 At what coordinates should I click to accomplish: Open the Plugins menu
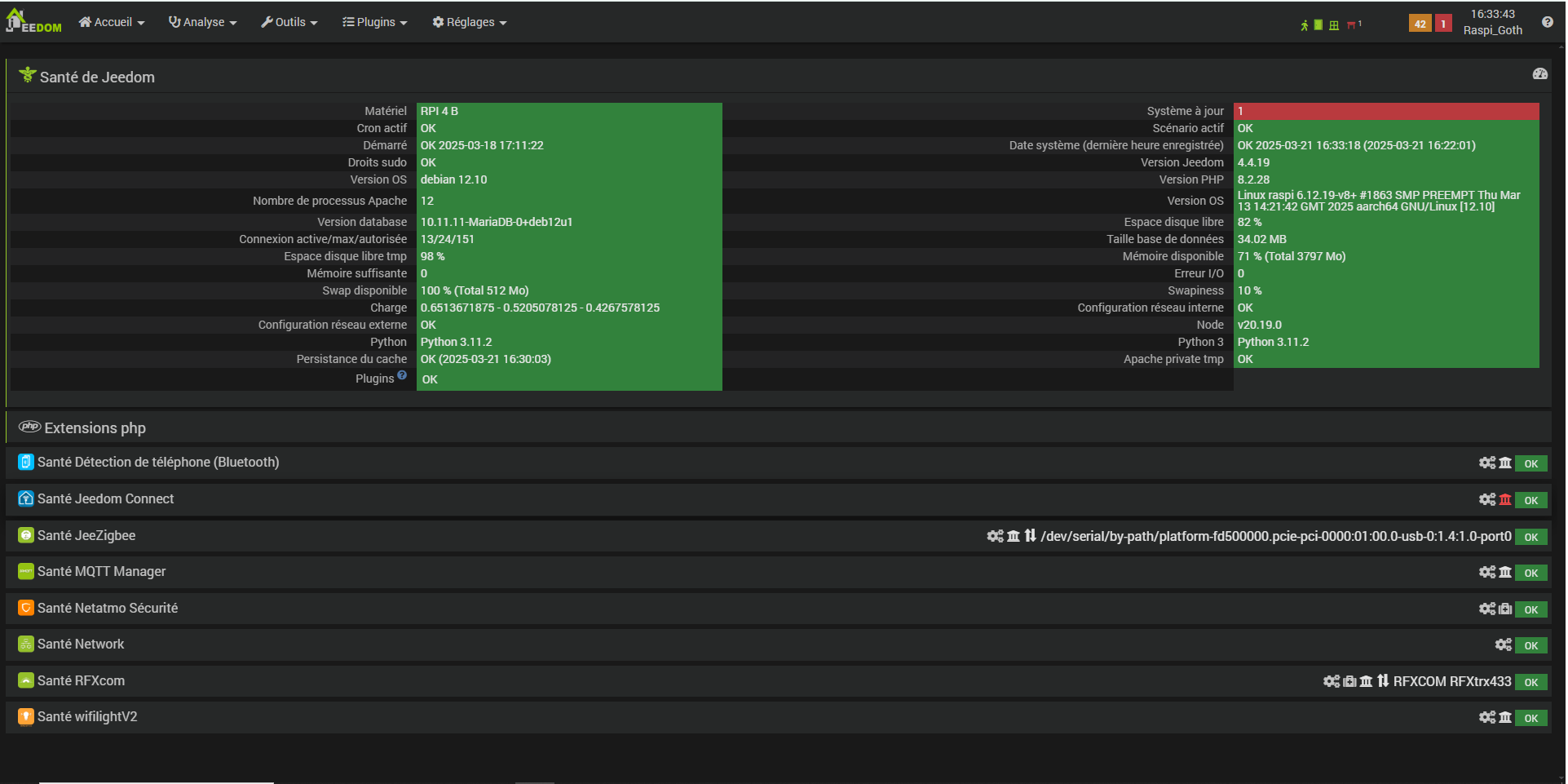[374, 22]
